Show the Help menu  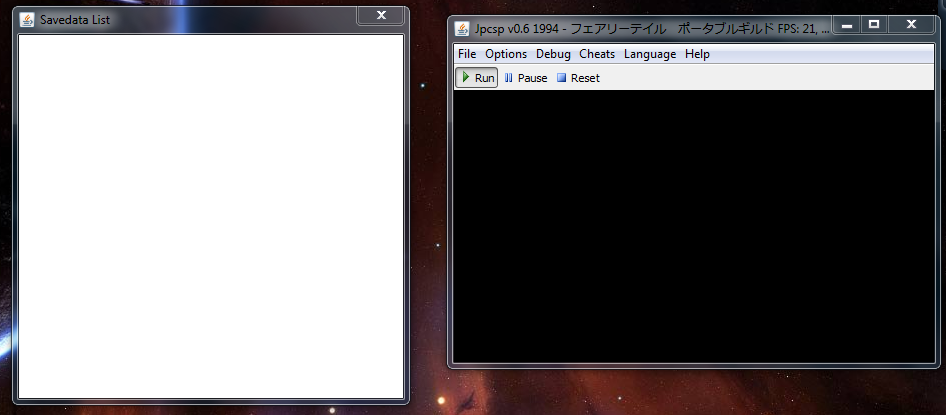pyautogui.click(x=697, y=54)
